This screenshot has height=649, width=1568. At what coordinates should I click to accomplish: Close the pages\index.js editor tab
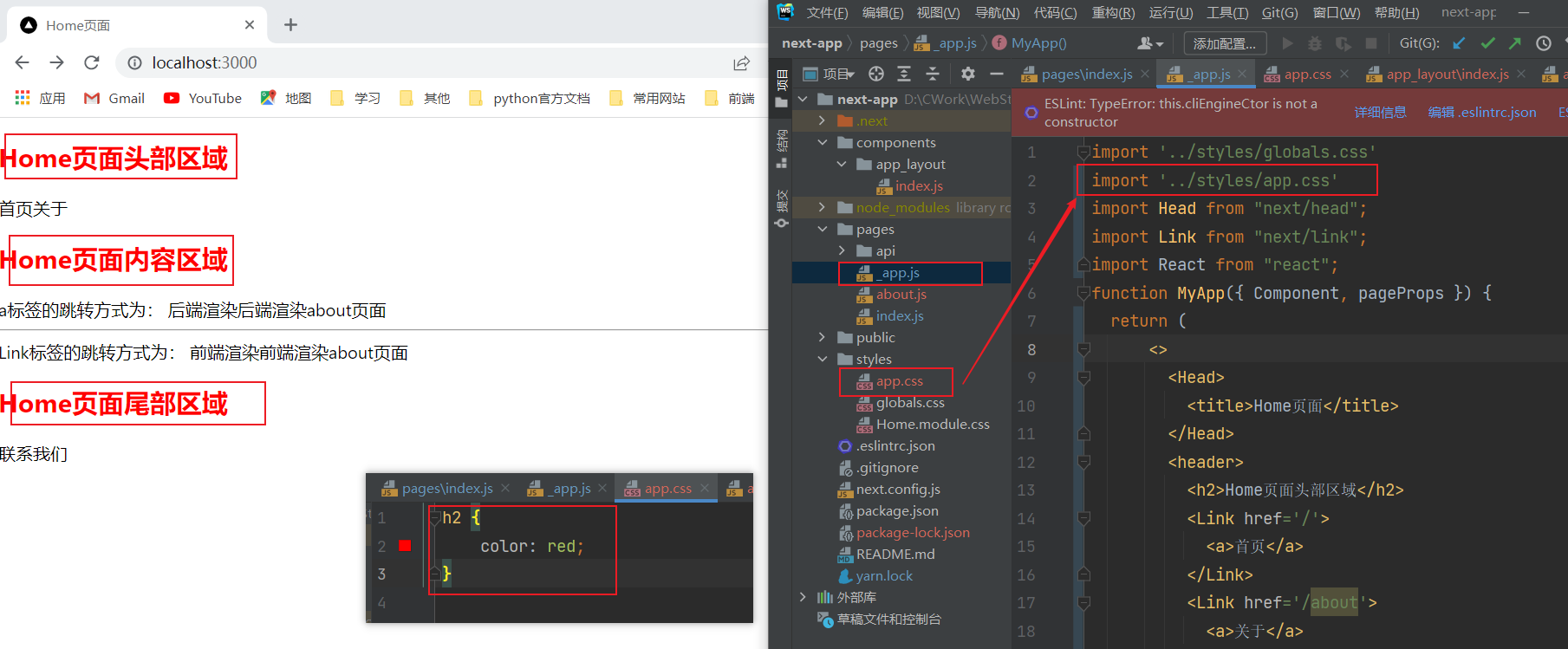pyautogui.click(x=1145, y=75)
